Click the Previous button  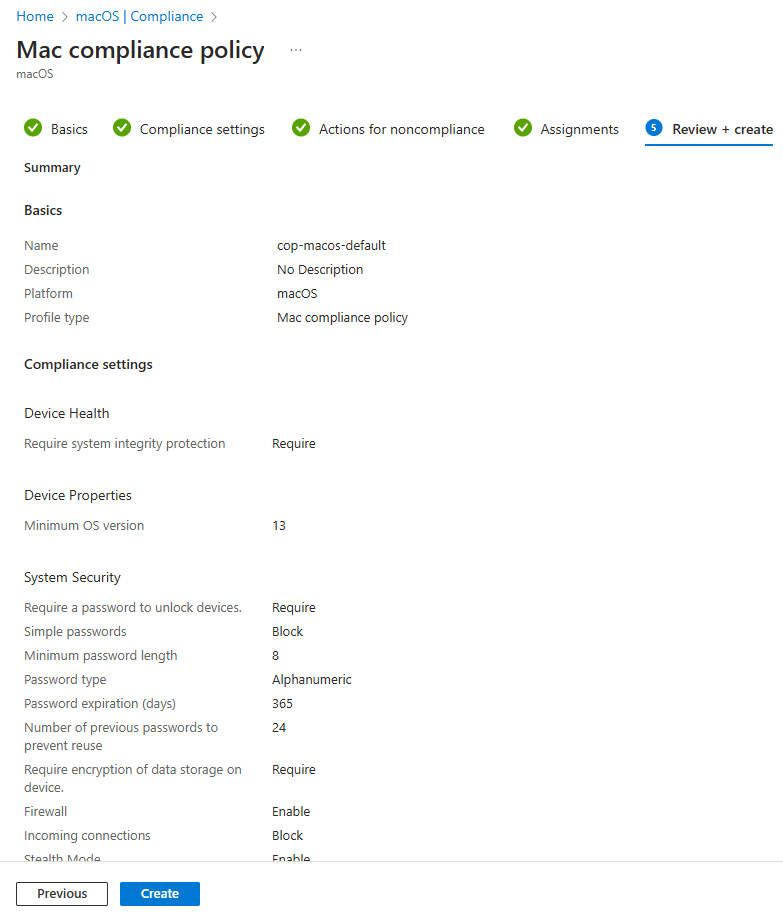[x=62, y=893]
